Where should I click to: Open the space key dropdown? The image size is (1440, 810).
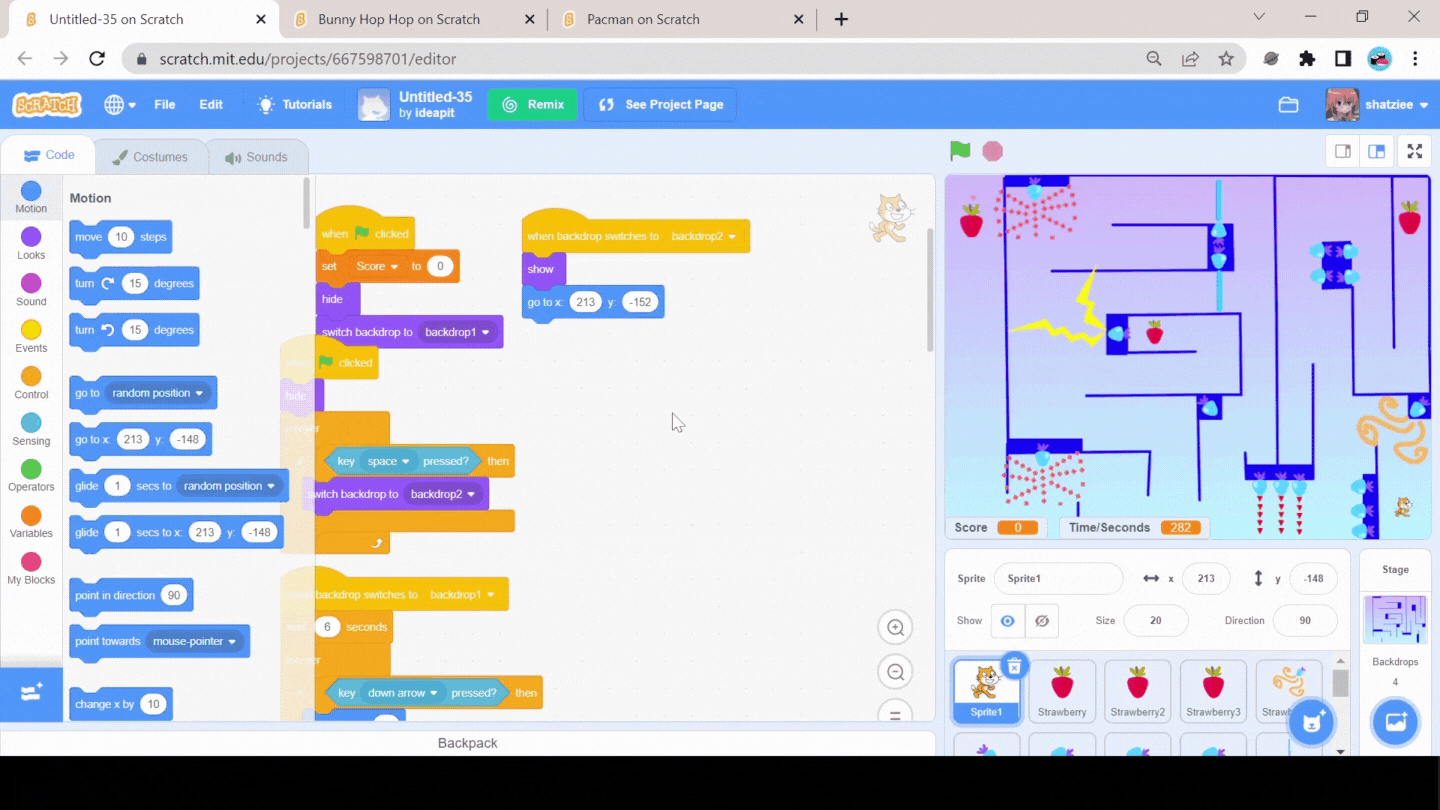tap(388, 461)
